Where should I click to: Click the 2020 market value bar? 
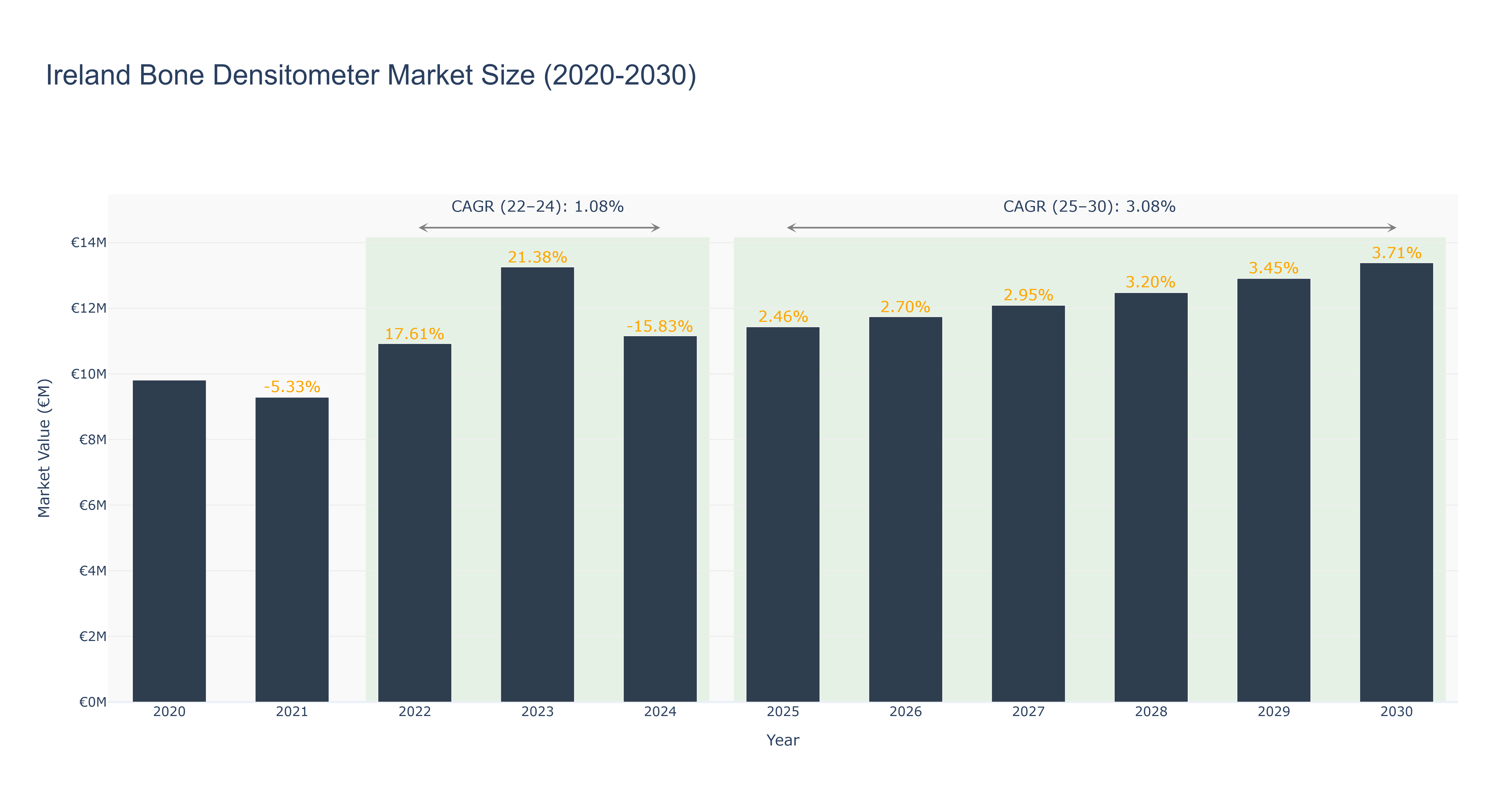[x=169, y=541]
